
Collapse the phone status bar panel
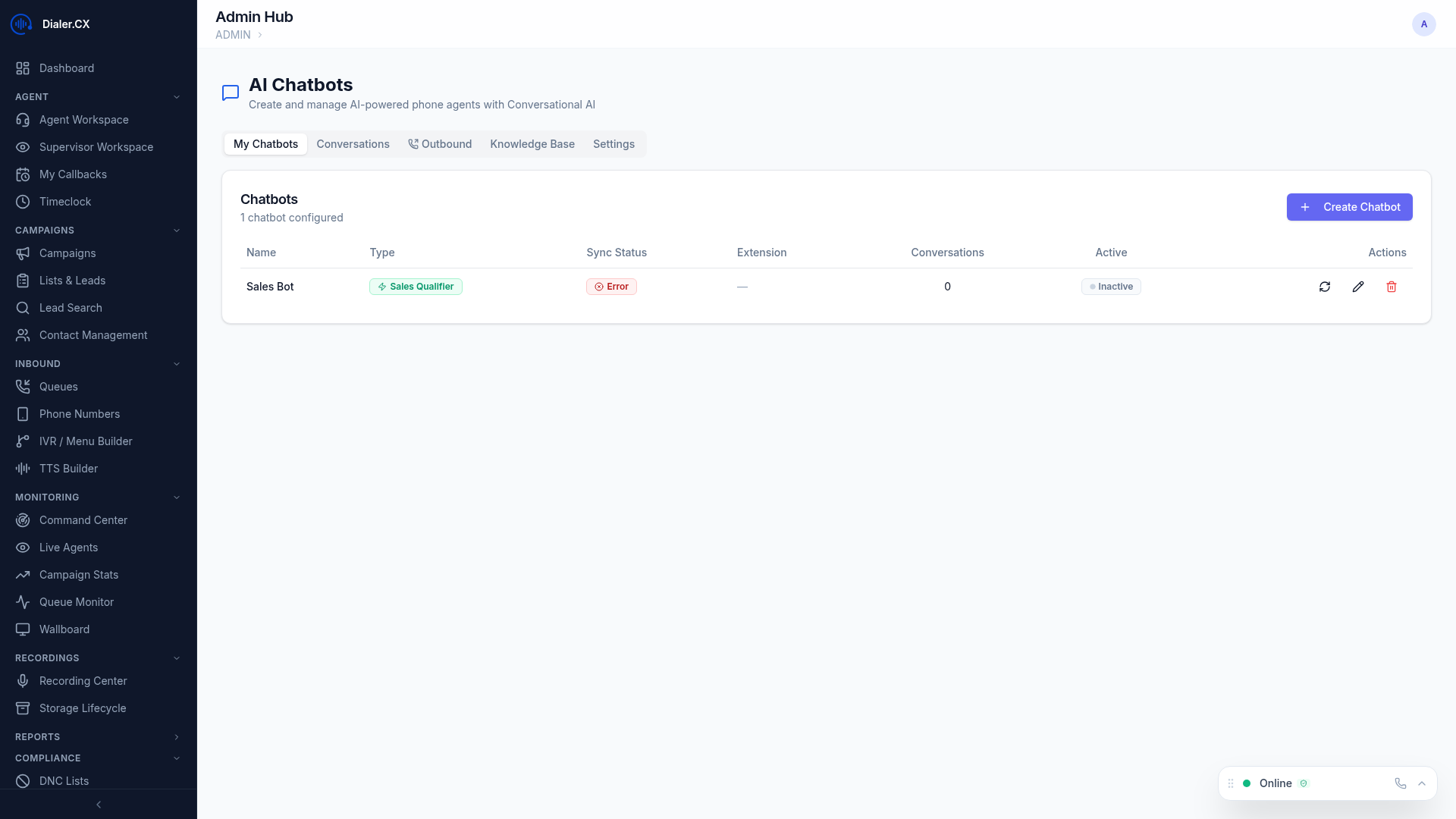[x=1422, y=783]
